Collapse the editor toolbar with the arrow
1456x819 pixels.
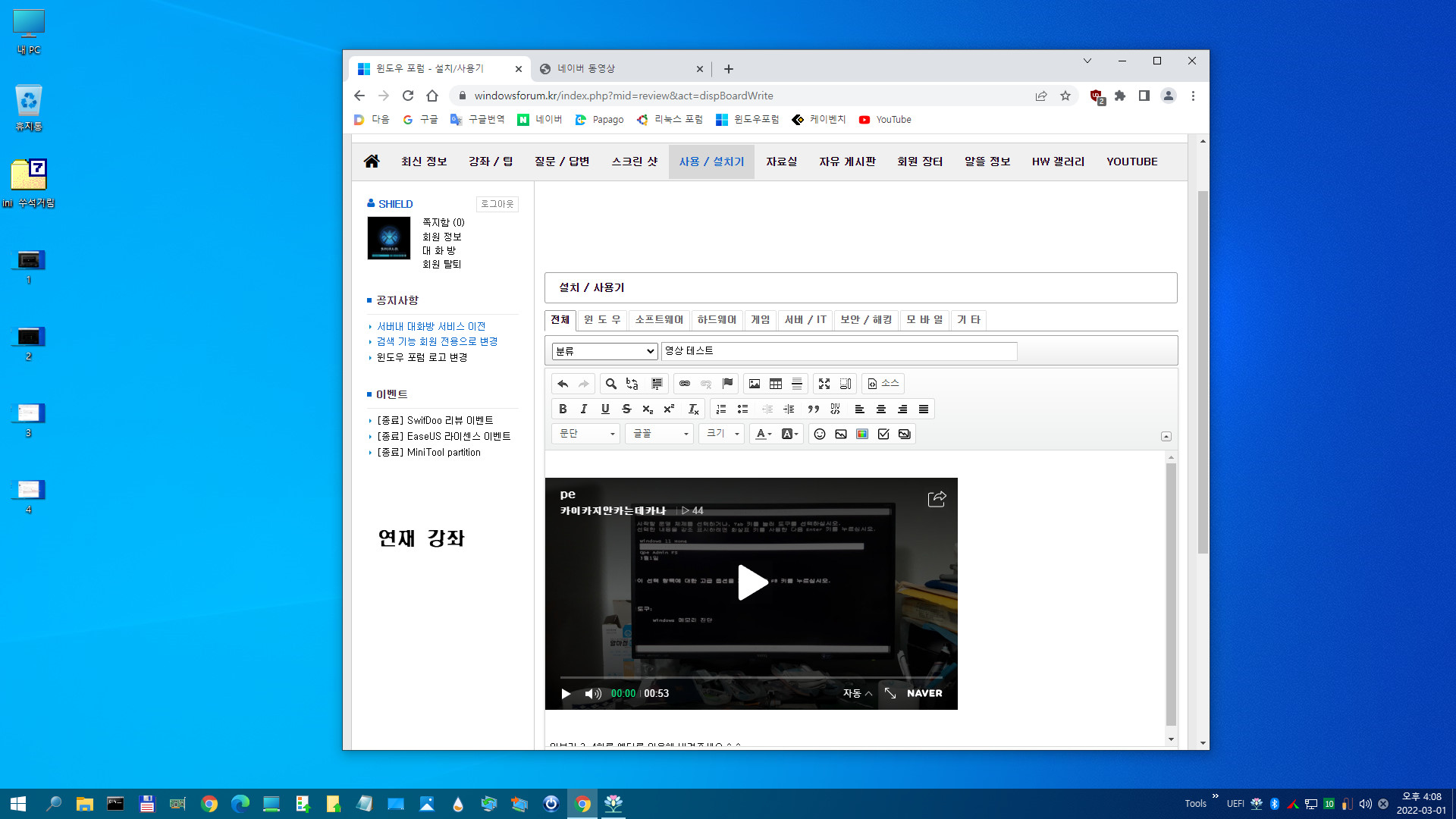[x=1166, y=436]
